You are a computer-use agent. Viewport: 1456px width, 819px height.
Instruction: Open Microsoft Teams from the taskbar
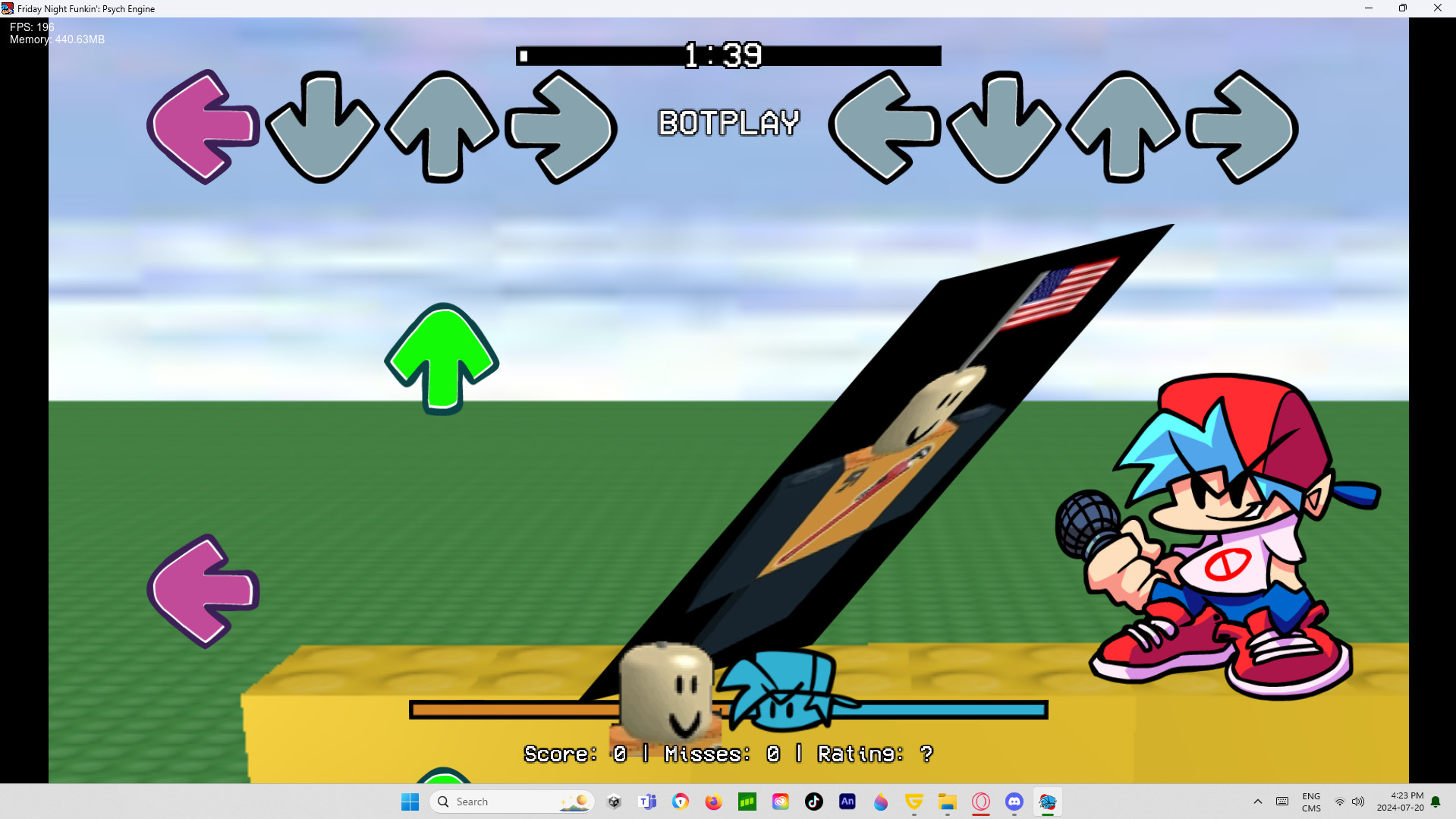click(x=648, y=802)
